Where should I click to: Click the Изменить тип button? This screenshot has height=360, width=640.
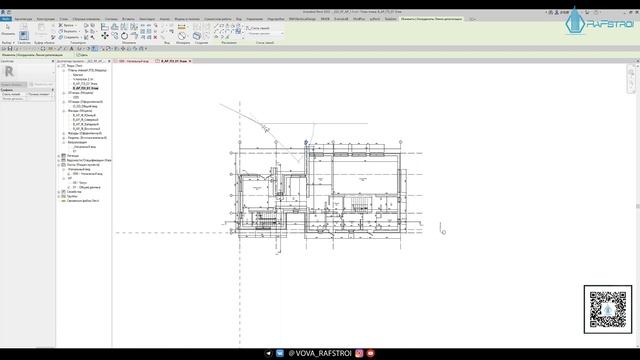coord(41,84)
